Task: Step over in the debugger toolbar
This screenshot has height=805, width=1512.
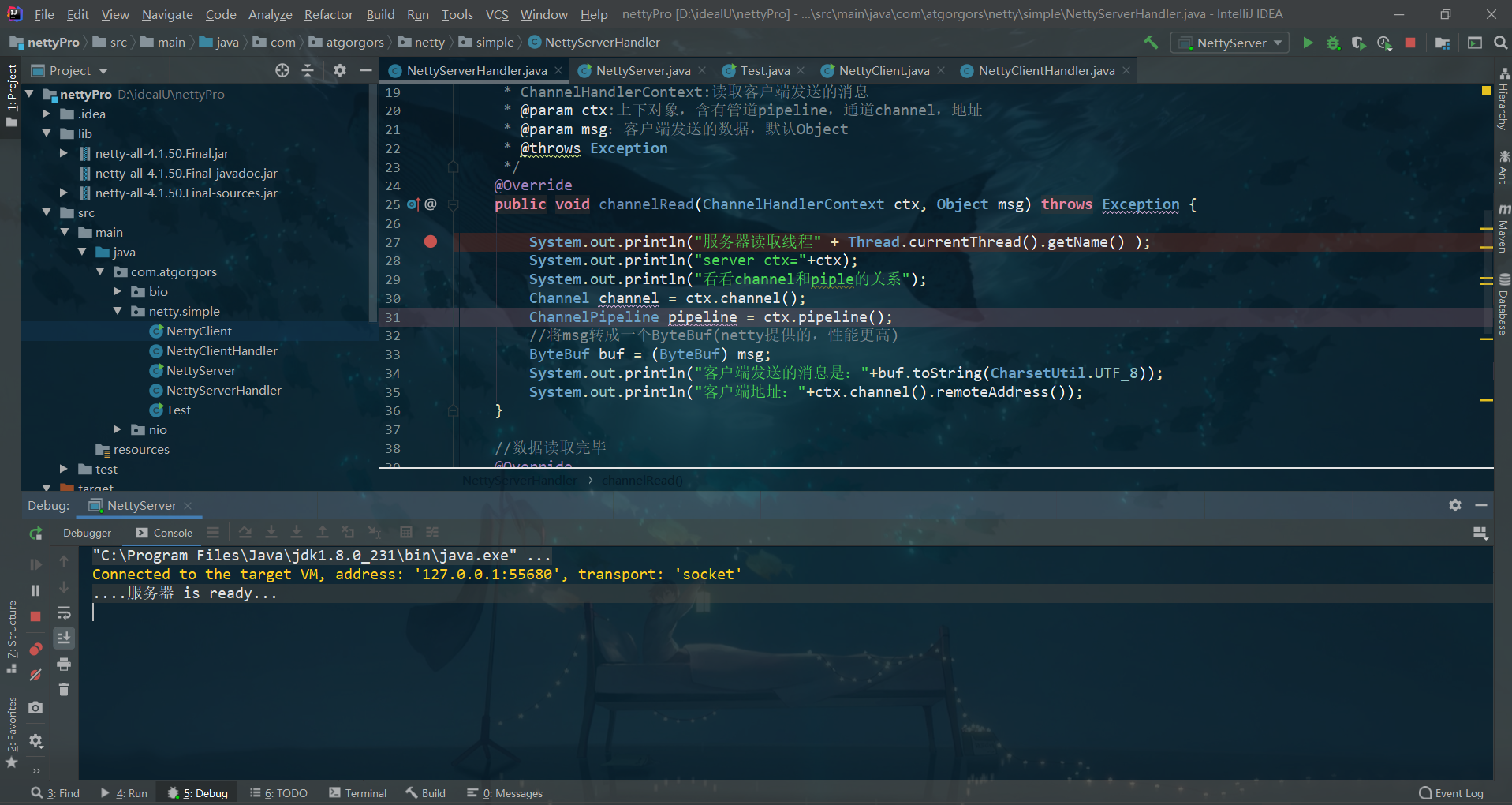Action: point(245,533)
